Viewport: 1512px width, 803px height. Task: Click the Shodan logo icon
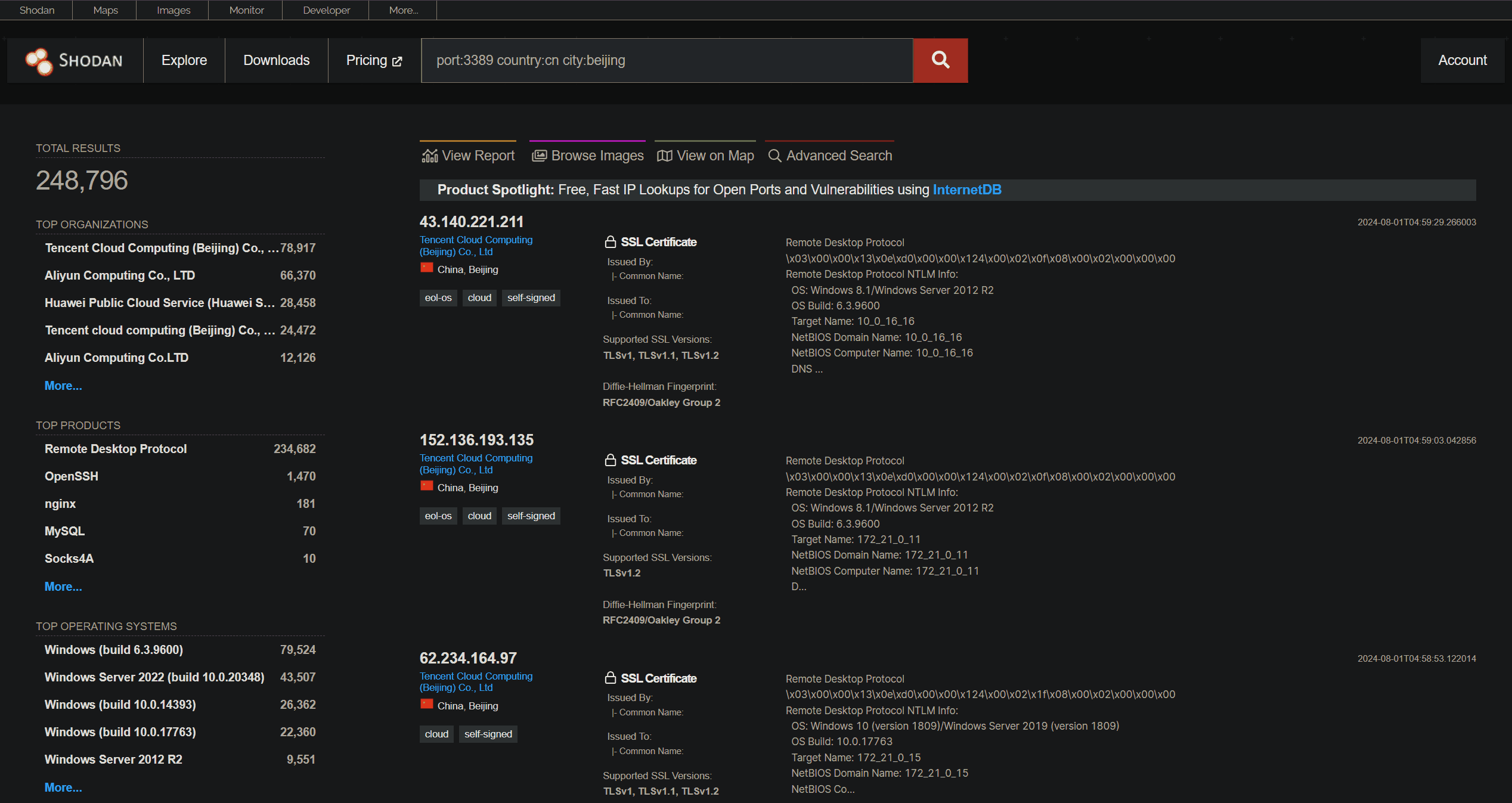pyautogui.click(x=39, y=61)
